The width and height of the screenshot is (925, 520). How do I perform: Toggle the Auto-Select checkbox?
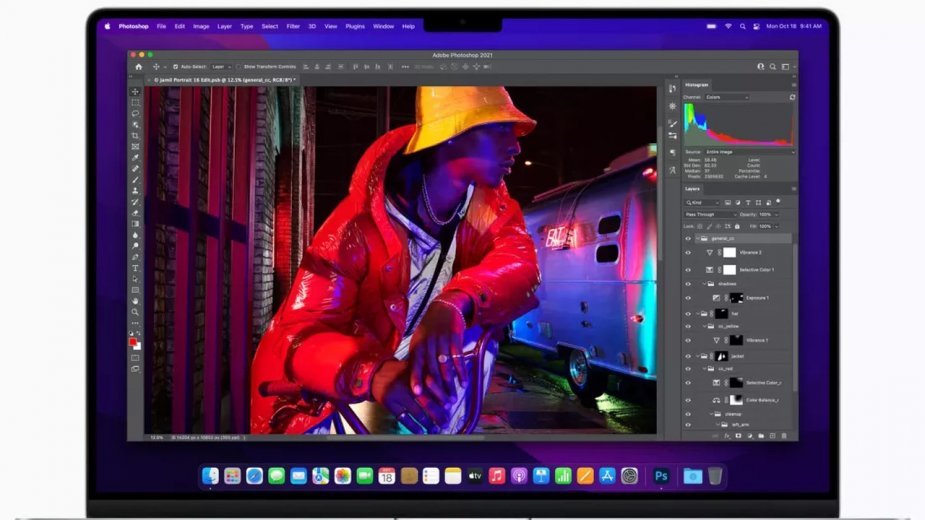175,67
